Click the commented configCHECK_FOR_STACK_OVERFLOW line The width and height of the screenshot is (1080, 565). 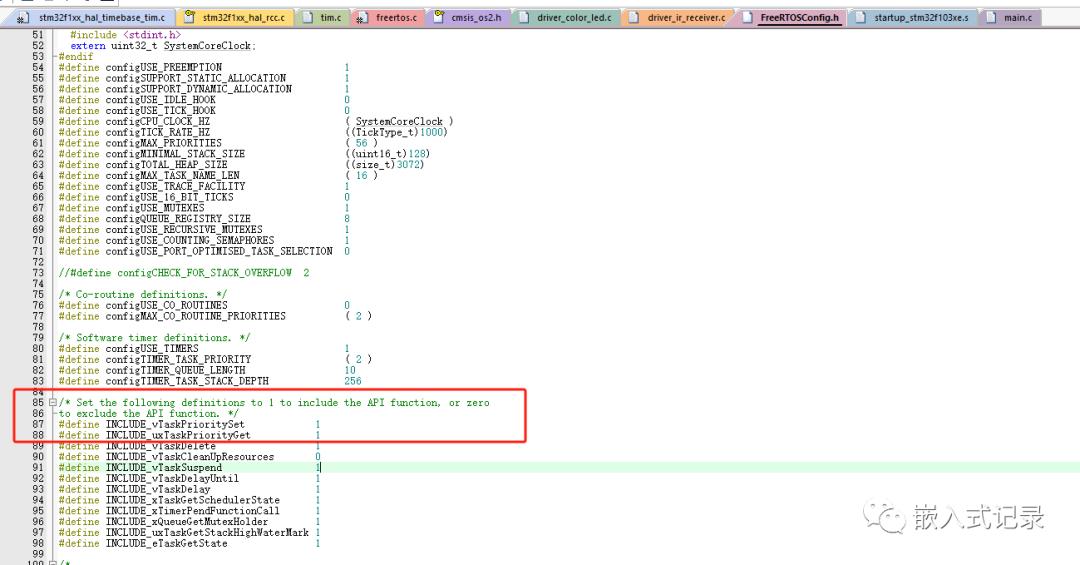coord(184,273)
